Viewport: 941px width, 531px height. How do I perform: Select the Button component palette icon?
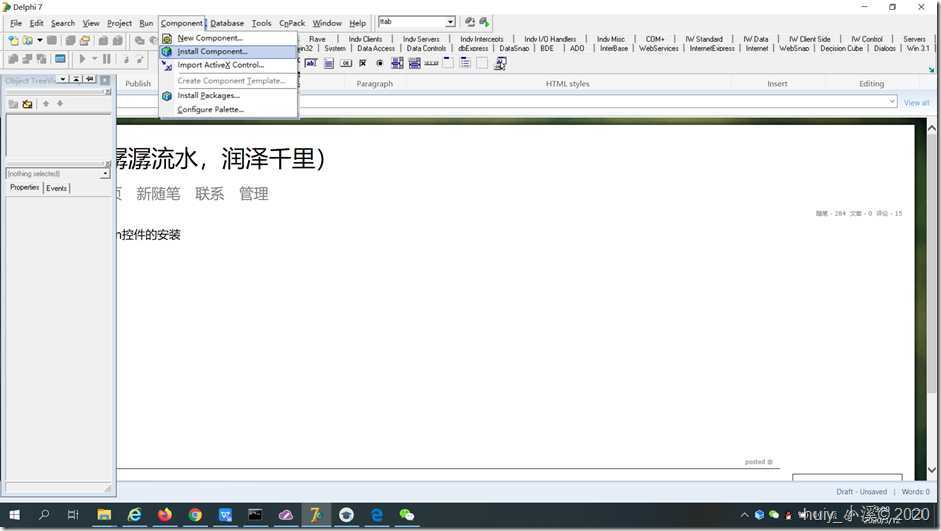coord(346,63)
